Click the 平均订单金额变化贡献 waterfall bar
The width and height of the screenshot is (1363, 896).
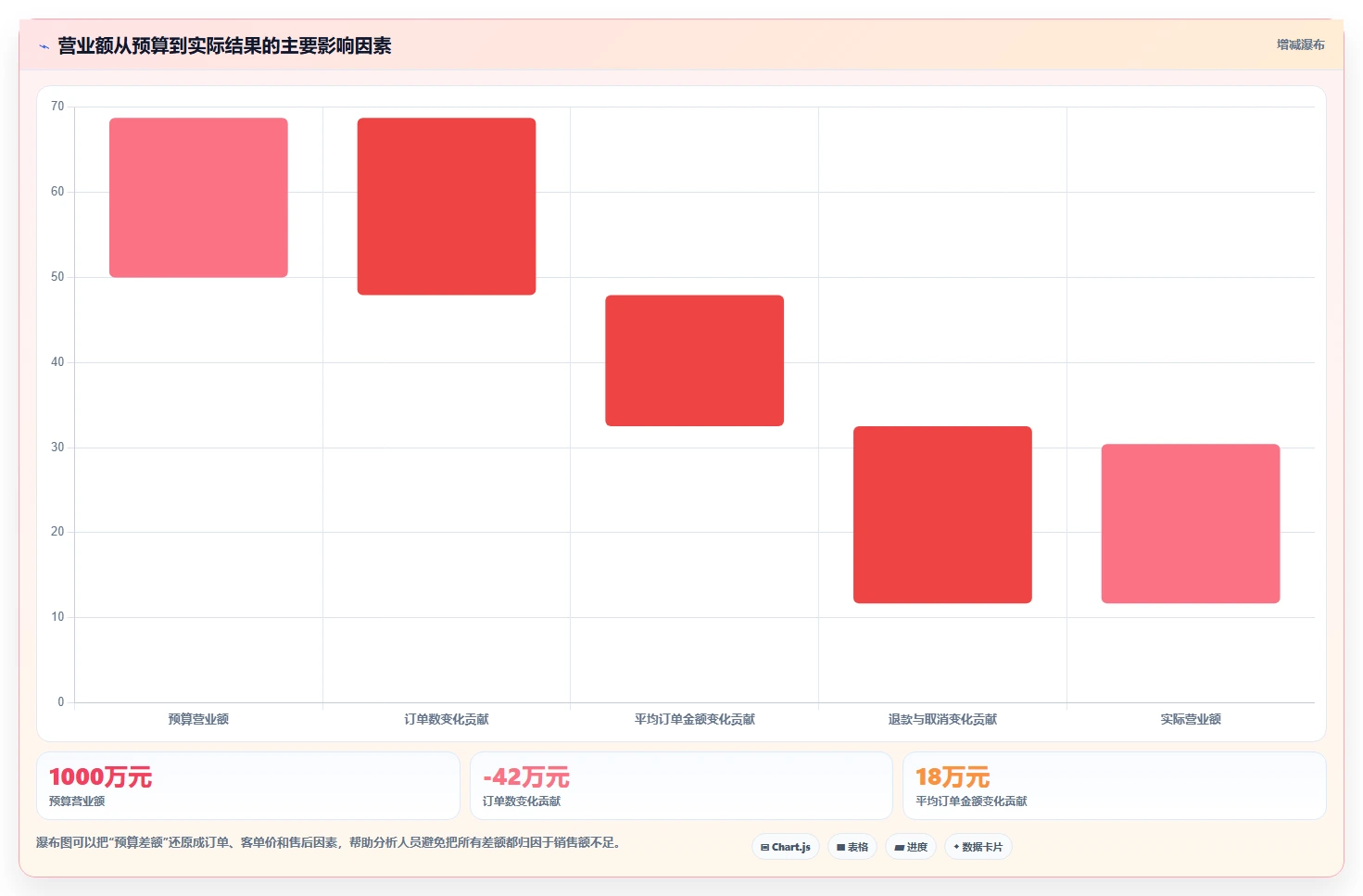pos(695,360)
